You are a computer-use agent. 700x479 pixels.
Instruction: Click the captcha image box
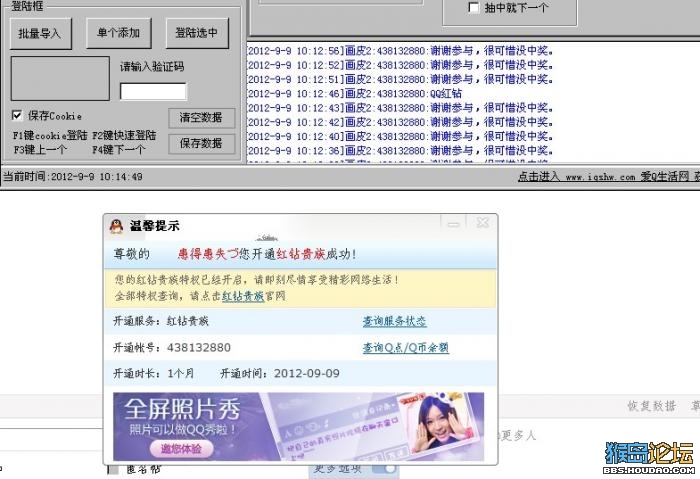click(x=60, y=79)
